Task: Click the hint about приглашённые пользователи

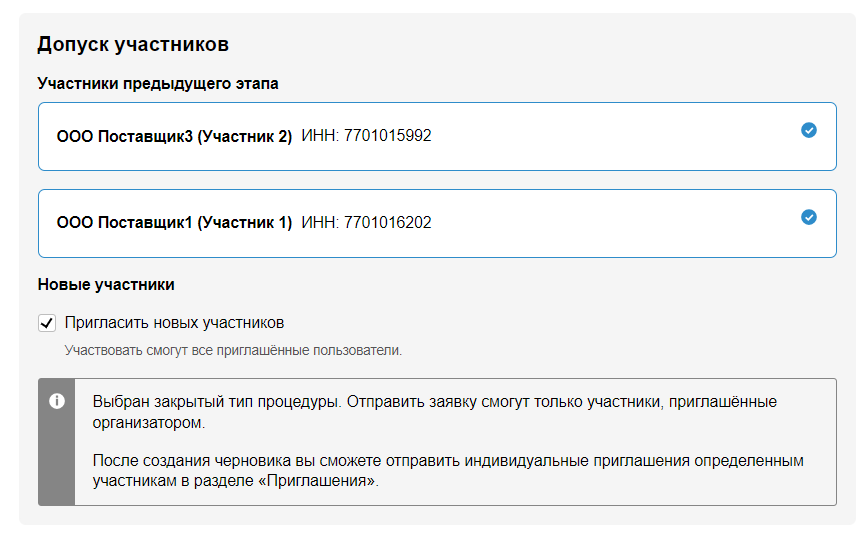Action: tap(233, 351)
